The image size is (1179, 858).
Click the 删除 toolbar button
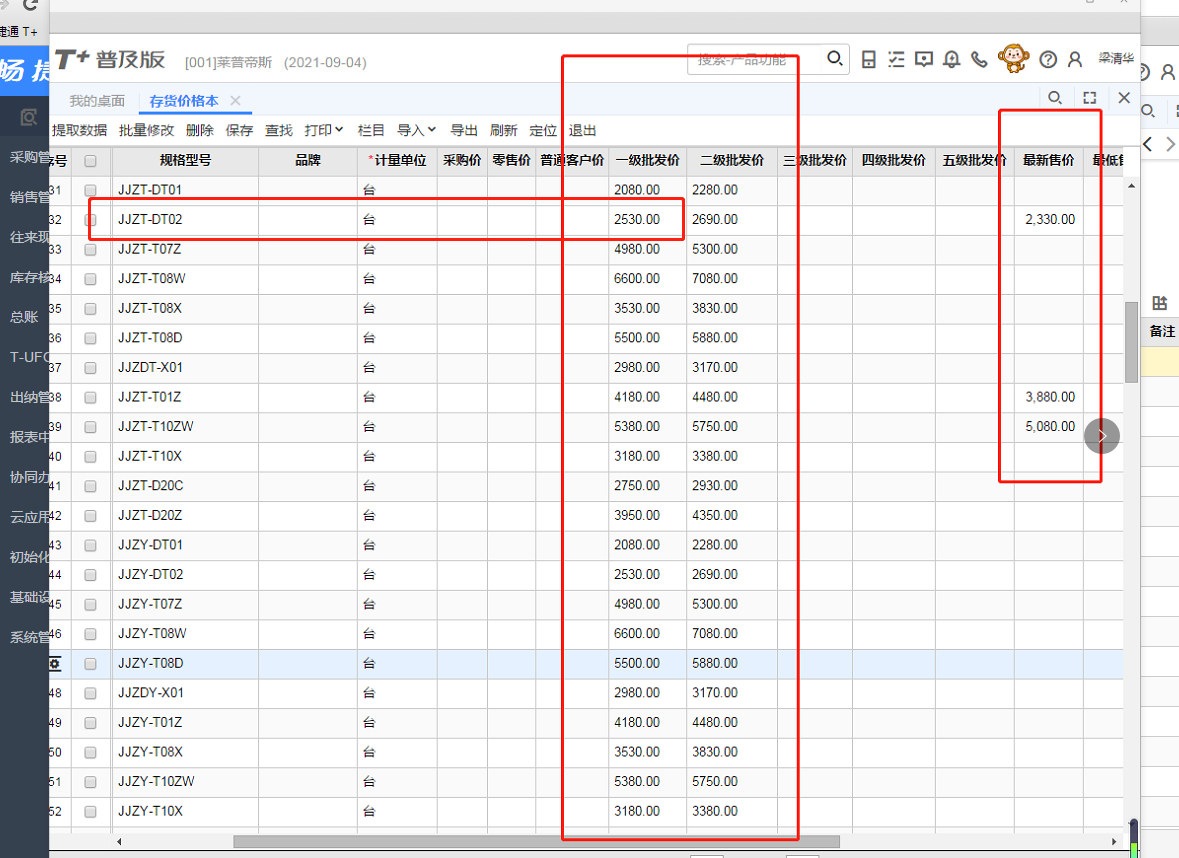(x=199, y=130)
